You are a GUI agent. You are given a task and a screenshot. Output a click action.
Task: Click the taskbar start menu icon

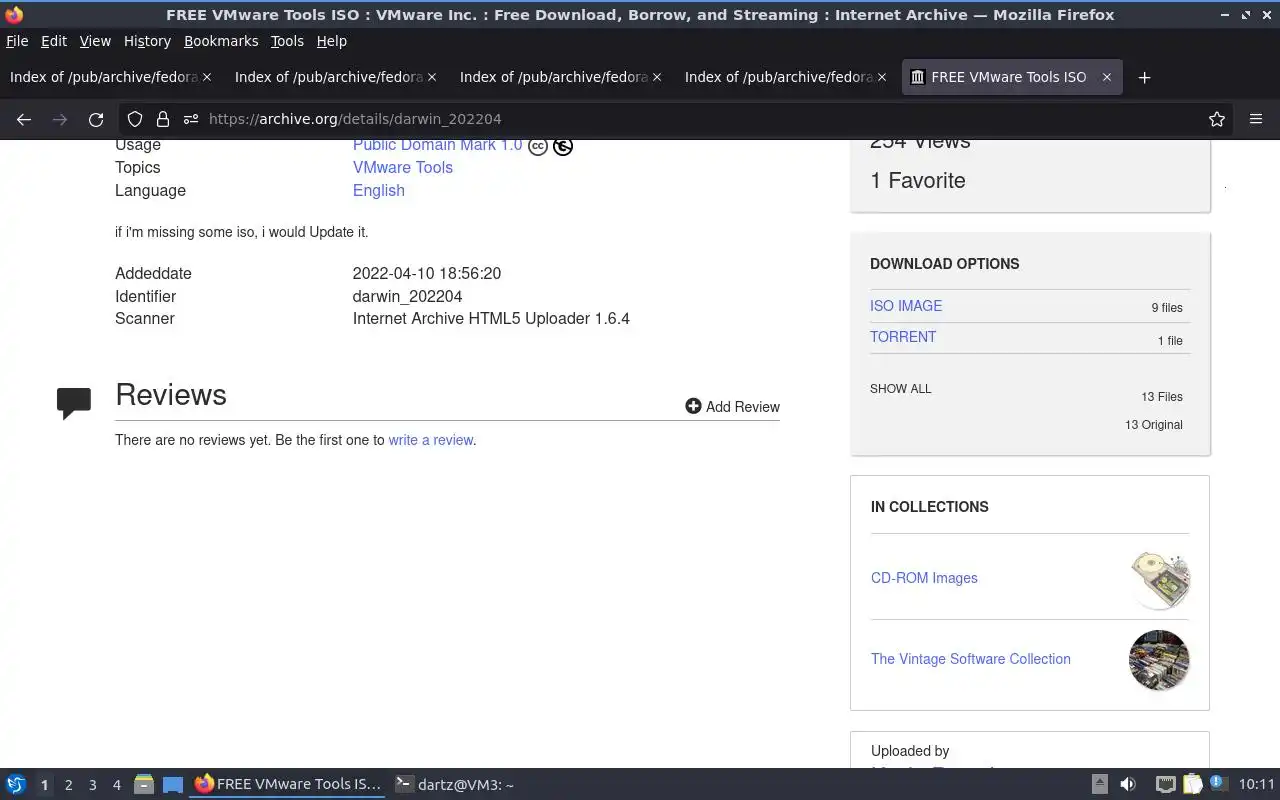16,785
